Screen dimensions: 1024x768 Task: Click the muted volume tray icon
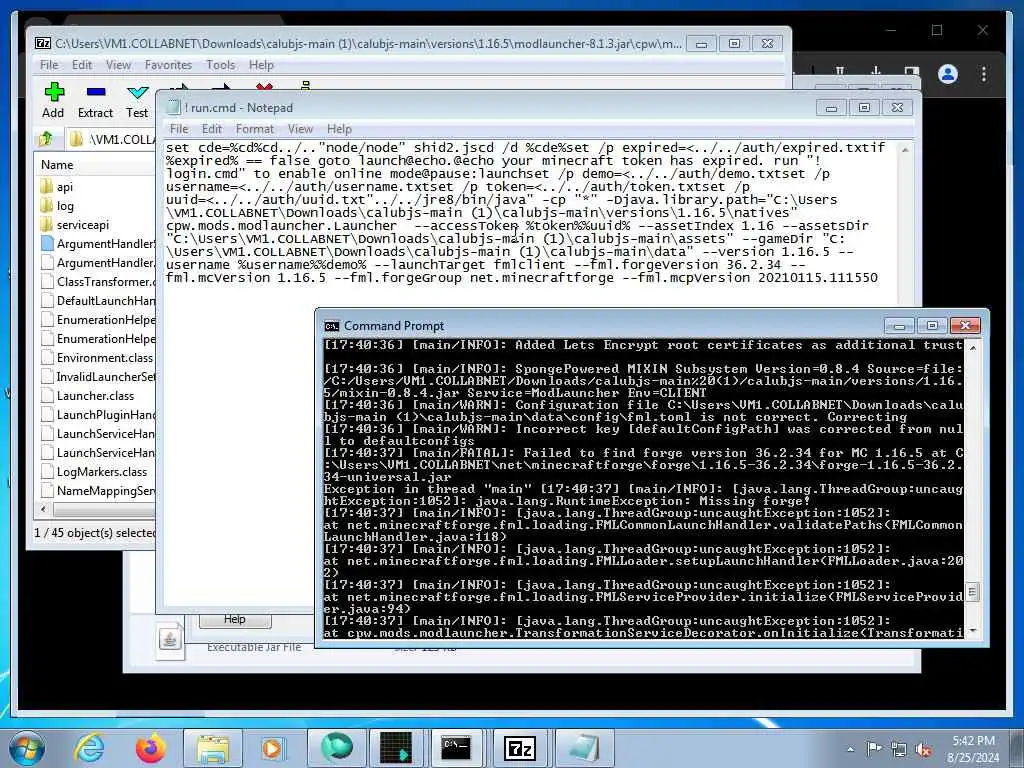(923, 749)
